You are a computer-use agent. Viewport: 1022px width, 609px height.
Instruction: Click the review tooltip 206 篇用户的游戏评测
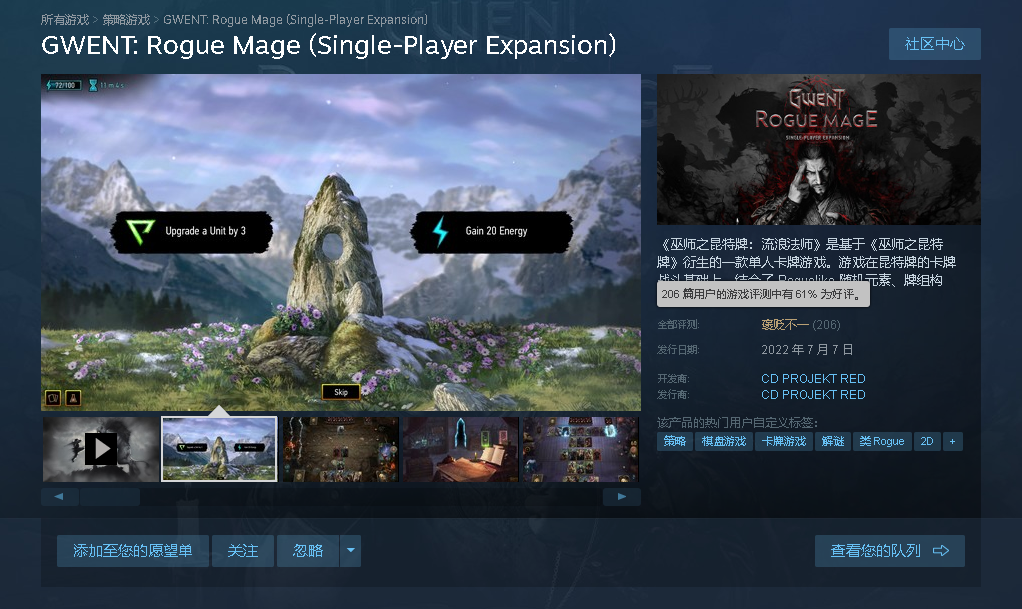click(763, 294)
